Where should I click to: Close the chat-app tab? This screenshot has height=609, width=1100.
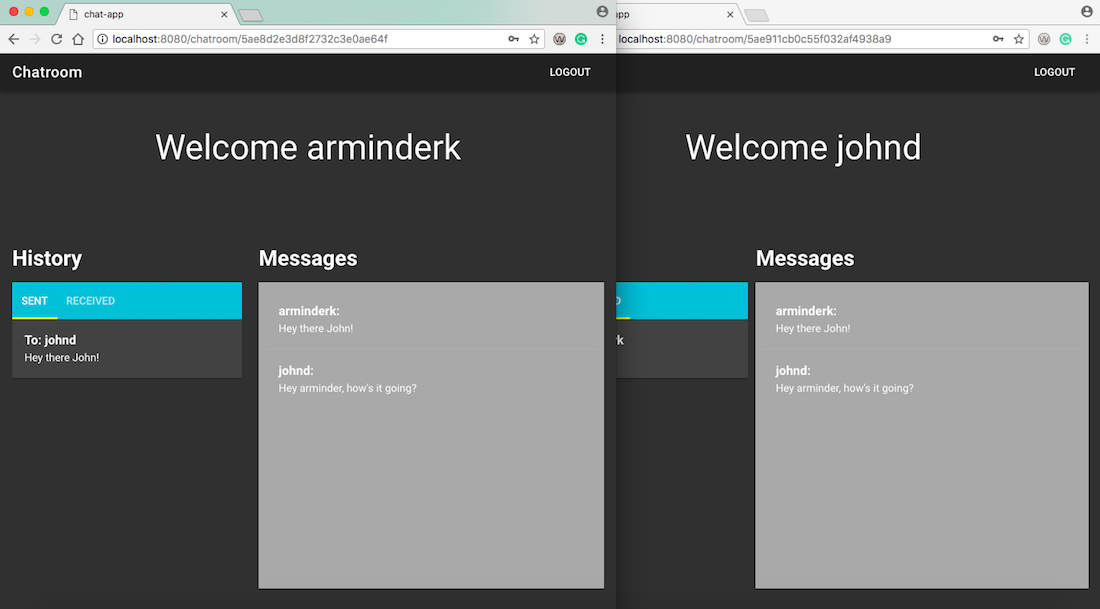224,14
